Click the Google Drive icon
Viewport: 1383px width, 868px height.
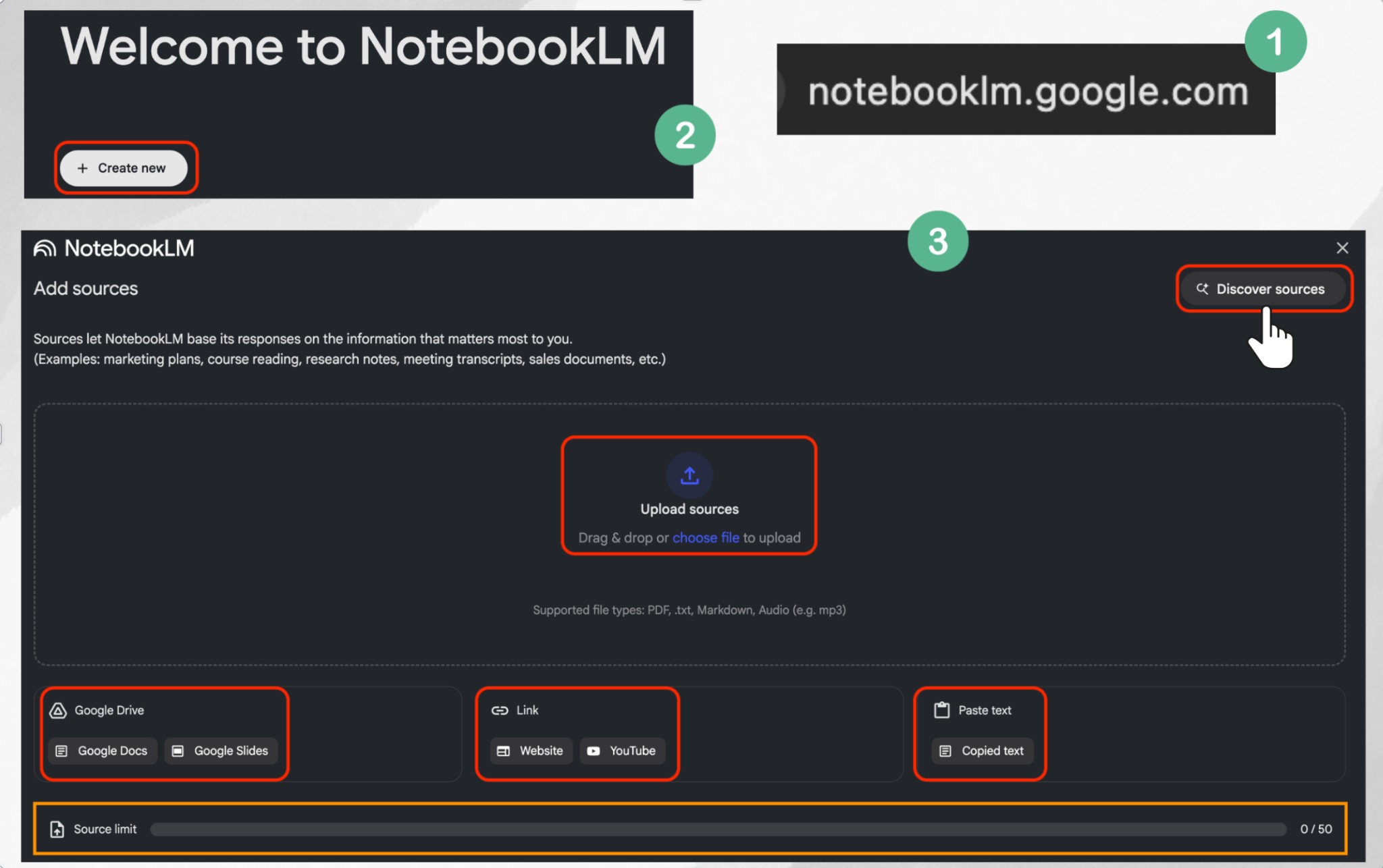pos(58,710)
